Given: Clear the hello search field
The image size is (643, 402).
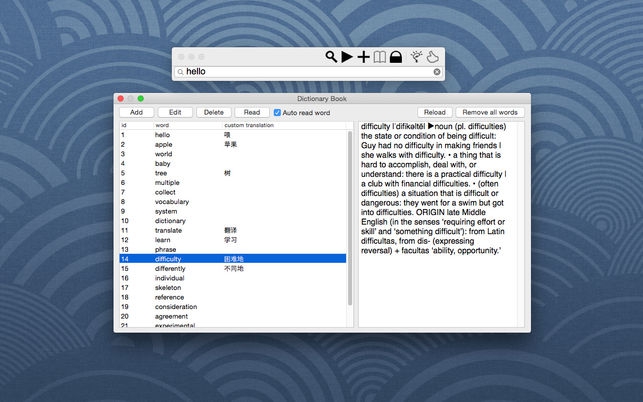Looking at the screenshot, I should tap(437, 72).
